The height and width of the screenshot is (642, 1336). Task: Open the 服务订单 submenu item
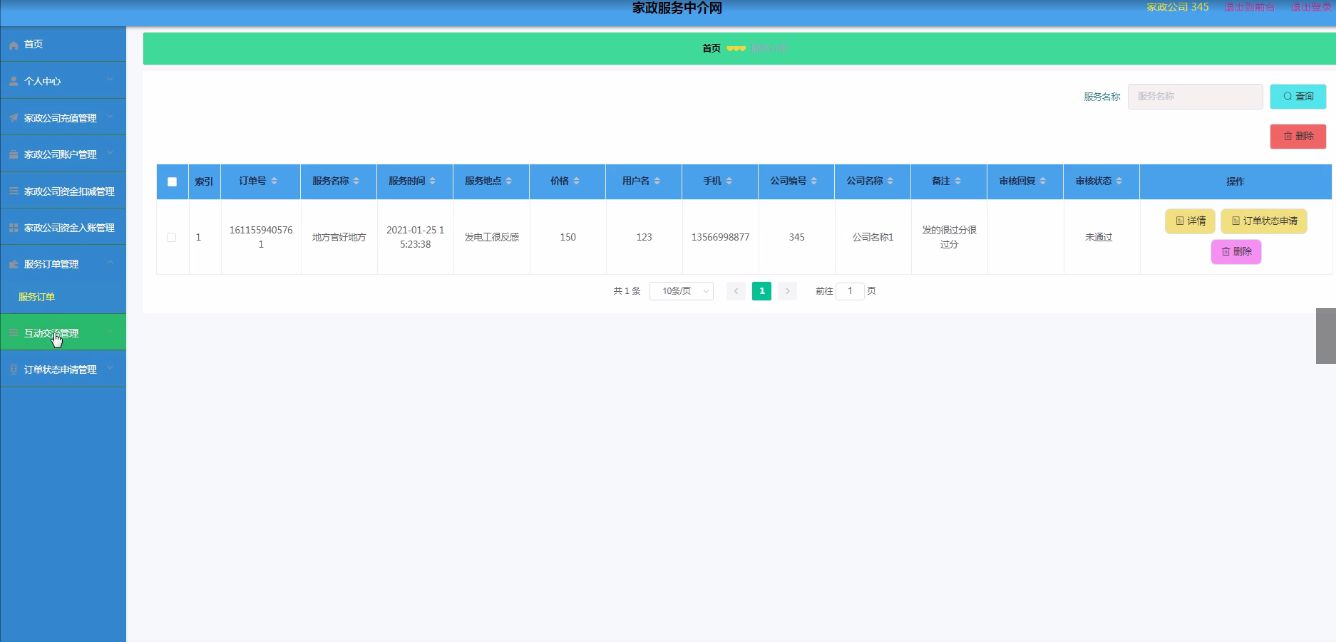37,297
